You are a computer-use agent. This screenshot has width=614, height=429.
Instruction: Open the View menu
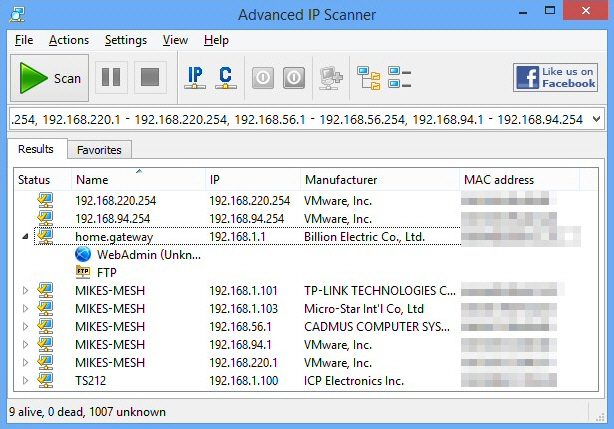(175, 40)
